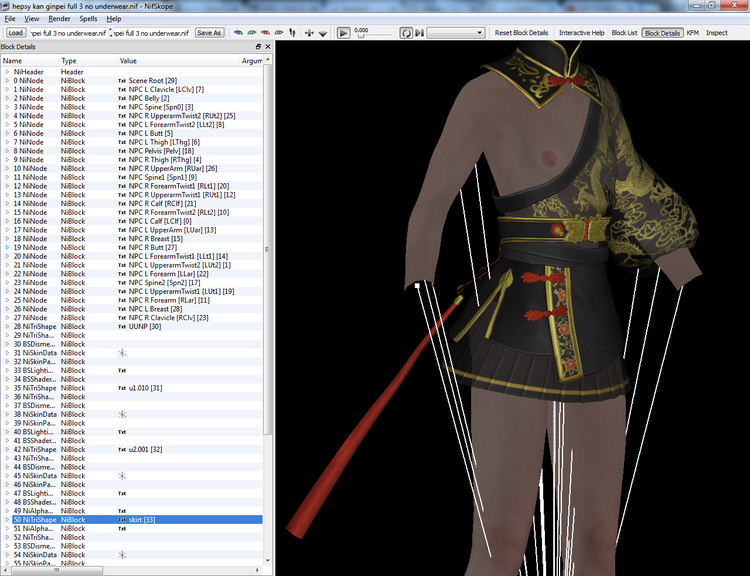
Task: Click the NifSkope title bar app icon
Action: [5, 6]
